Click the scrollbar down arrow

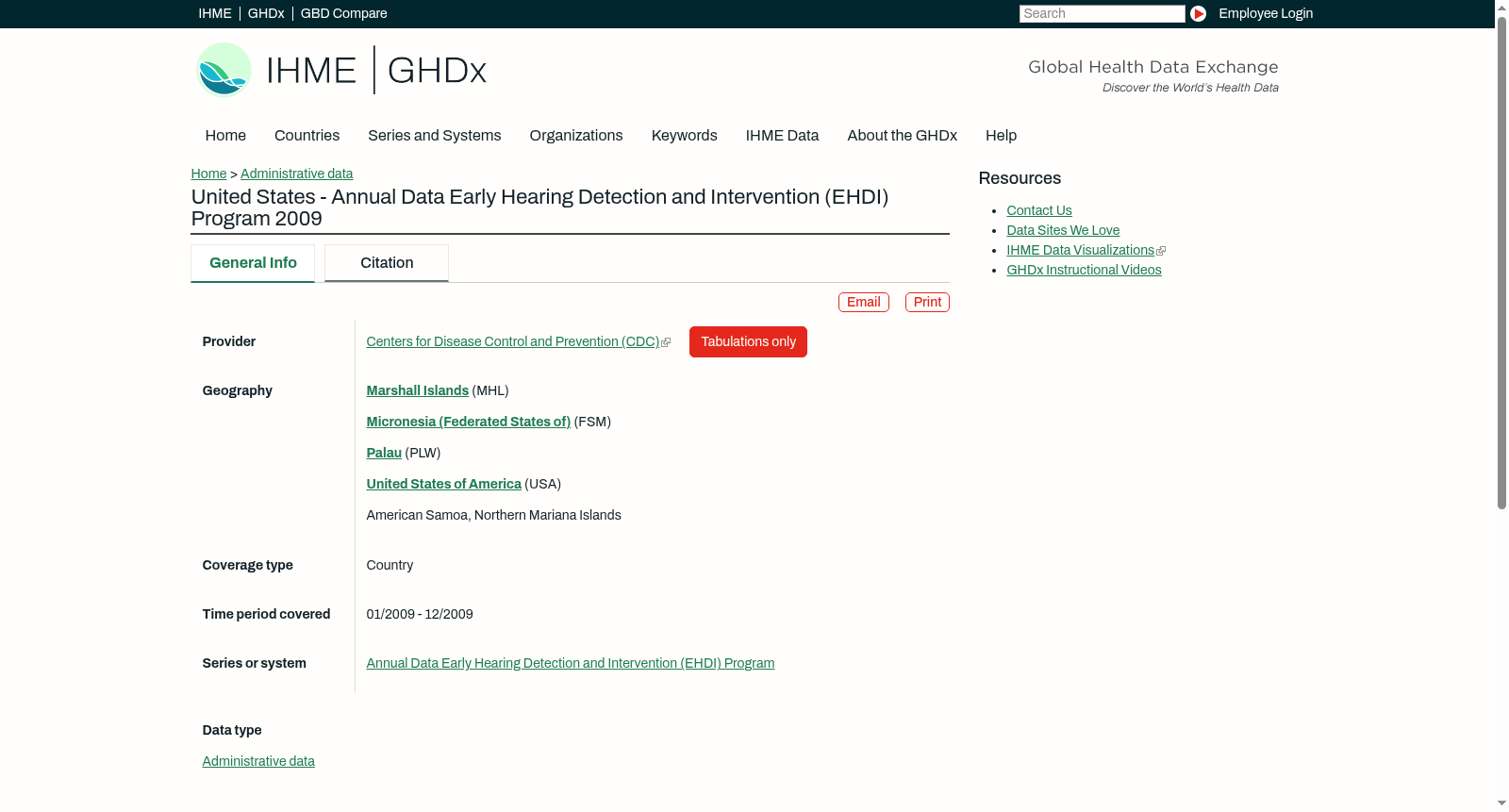1501,804
